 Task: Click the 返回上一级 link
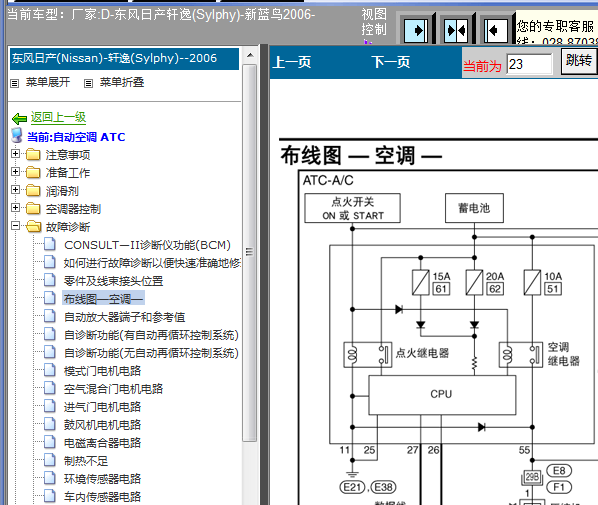tap(58, 117)
